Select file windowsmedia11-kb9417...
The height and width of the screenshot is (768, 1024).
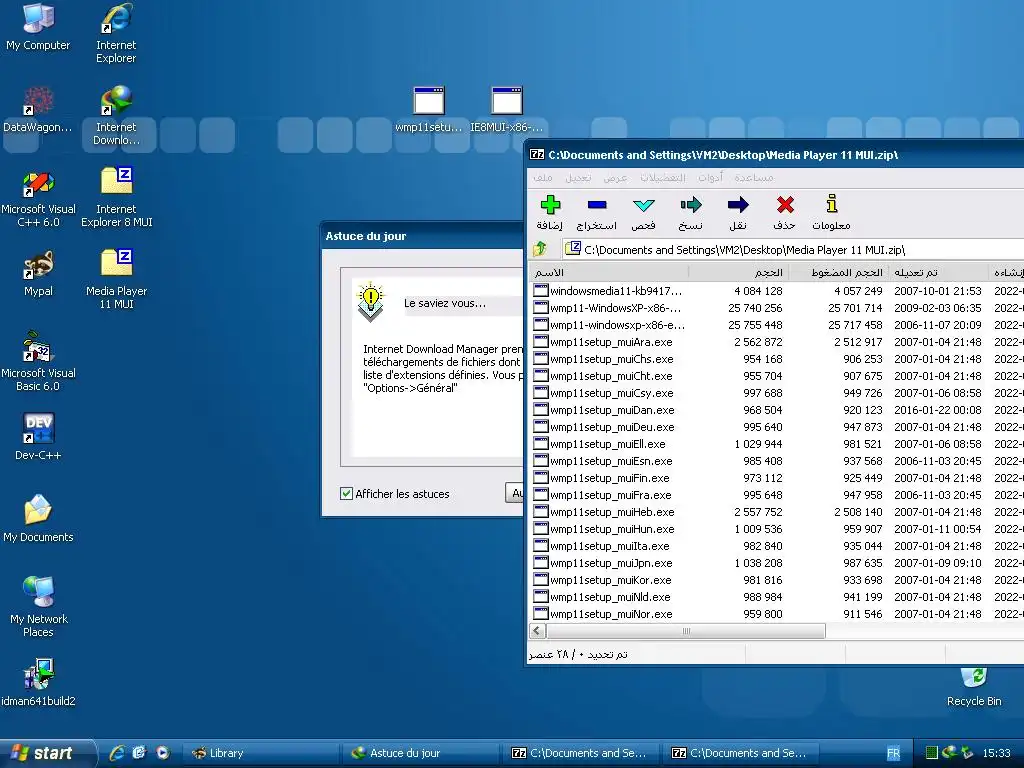pyautogui.click(x=616, y=291)
